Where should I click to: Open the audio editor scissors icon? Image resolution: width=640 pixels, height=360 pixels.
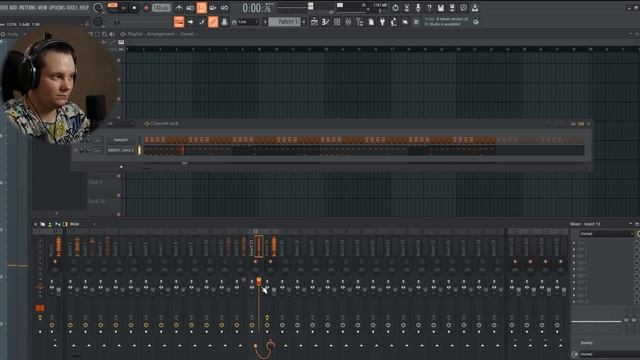(x=407, y=8)
